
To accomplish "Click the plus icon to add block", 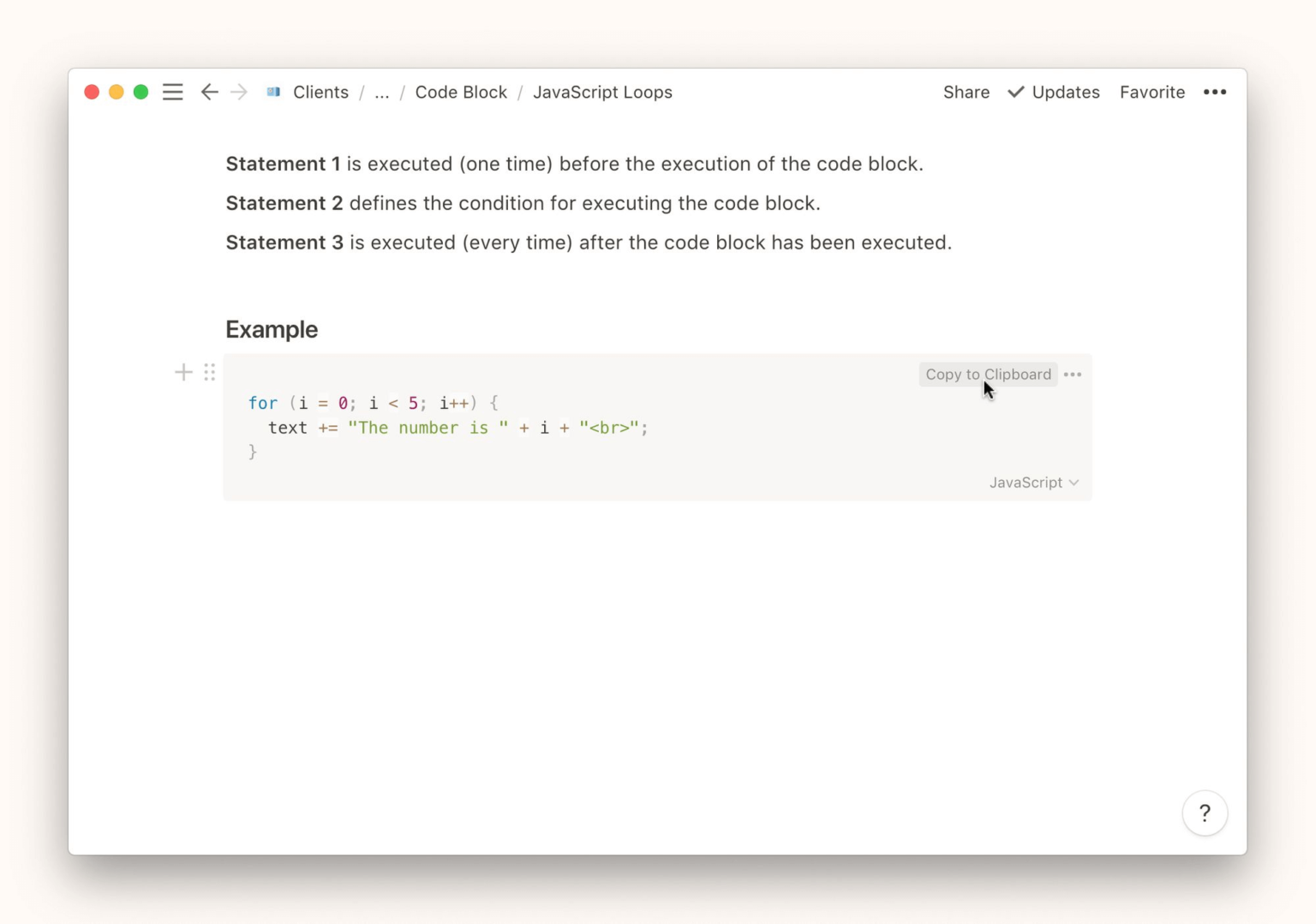I will click(x=183, y=372).
